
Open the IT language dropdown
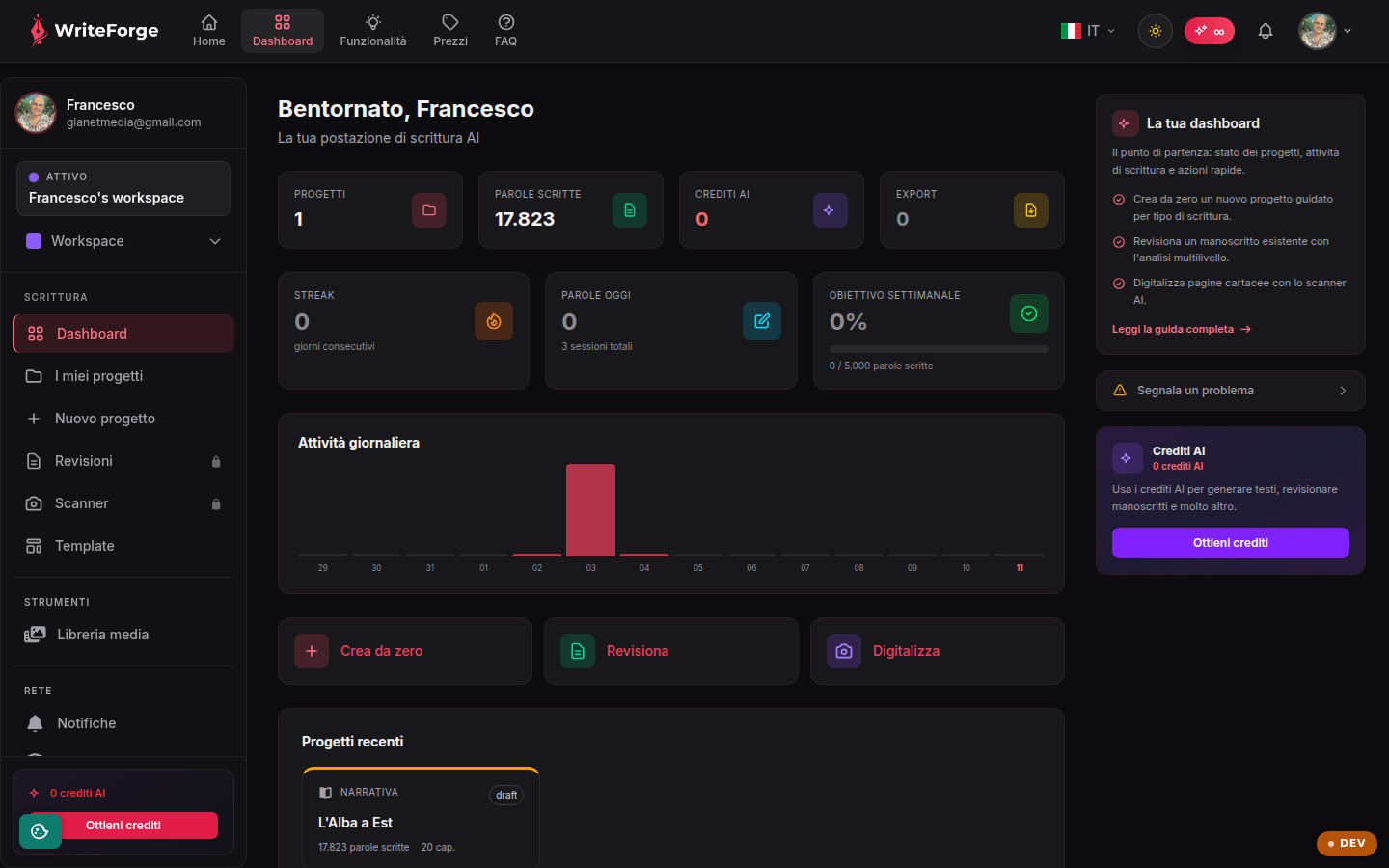click(x=1088, y=31)
